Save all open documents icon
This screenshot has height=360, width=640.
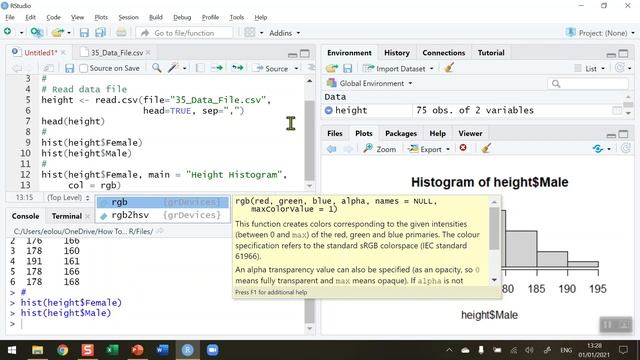pos(100,33)
